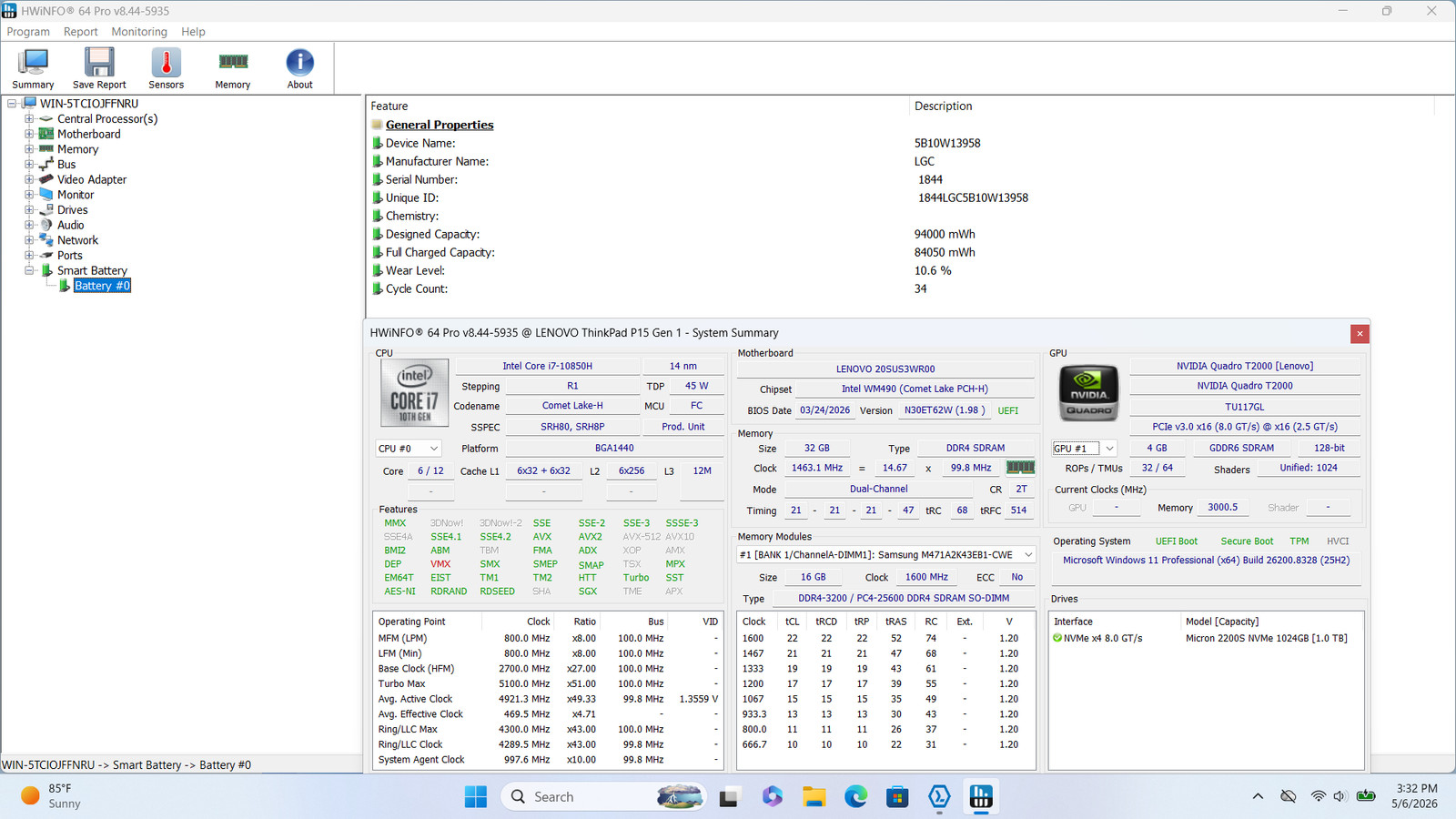Open Microsoft Store from the taskbar

click(x=897, y=797)
